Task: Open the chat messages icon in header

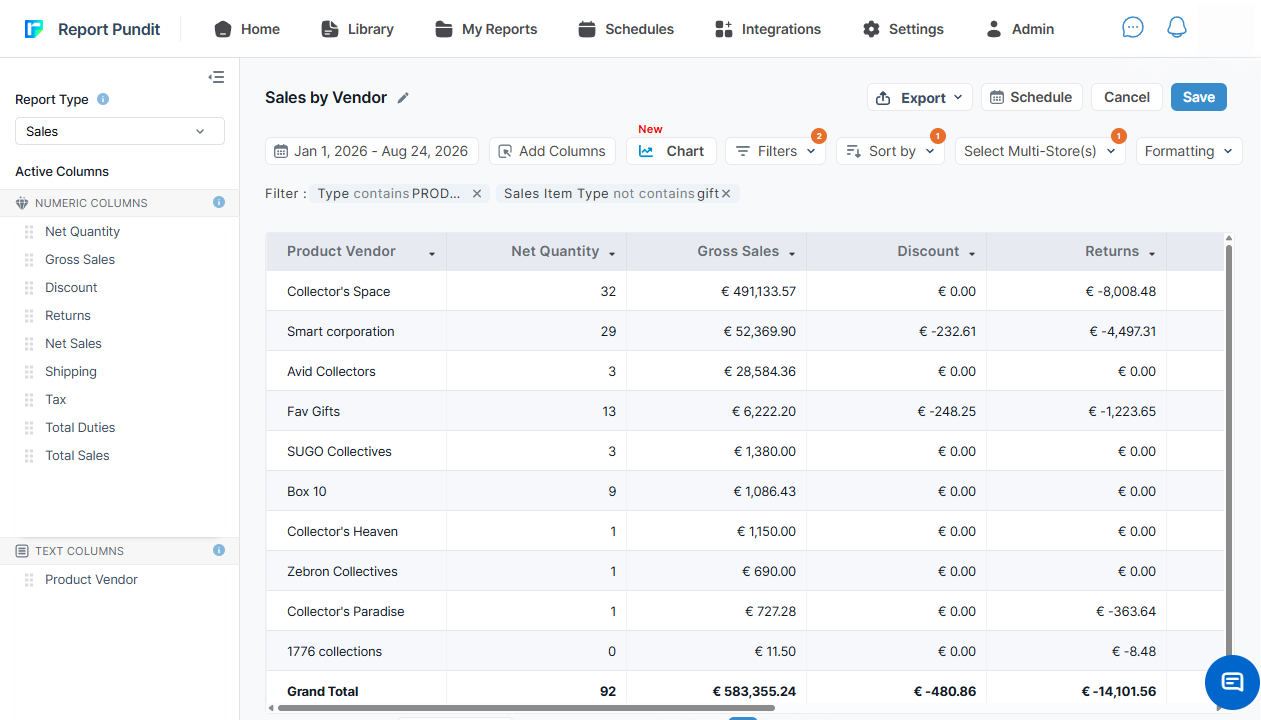Action: [1132, 28]
